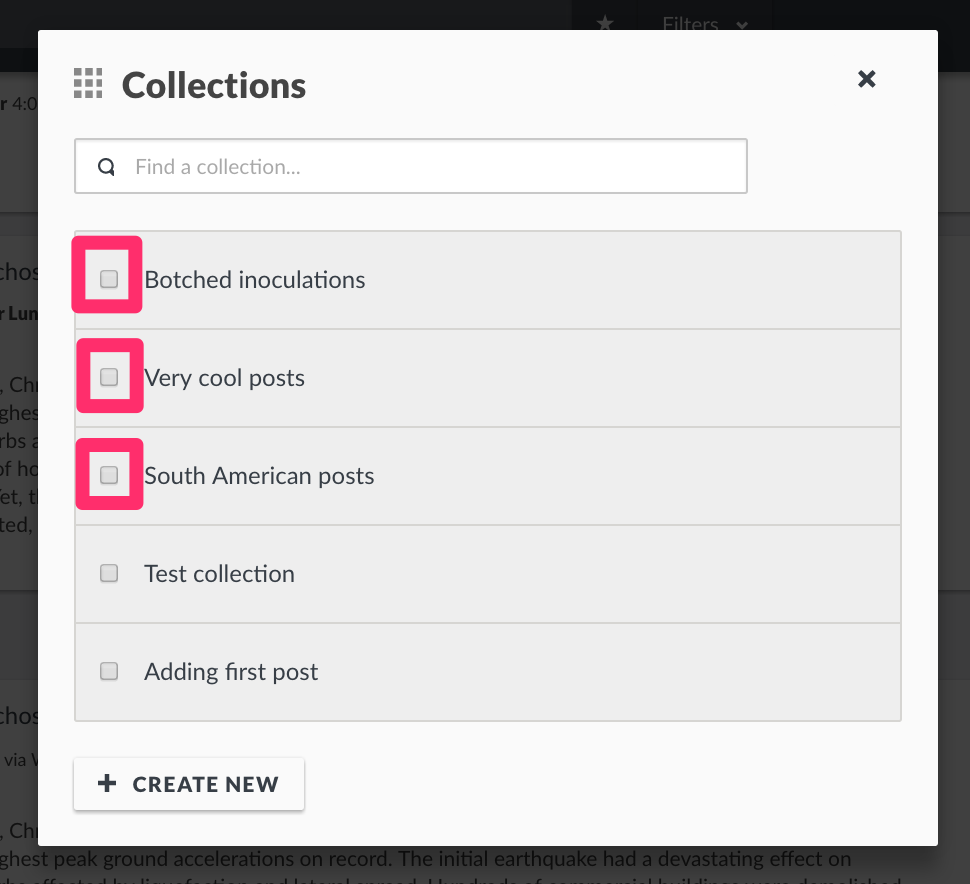Tick the Test collection checkbox
This screenshot has height=884, width=970.
tap(109, 573)
